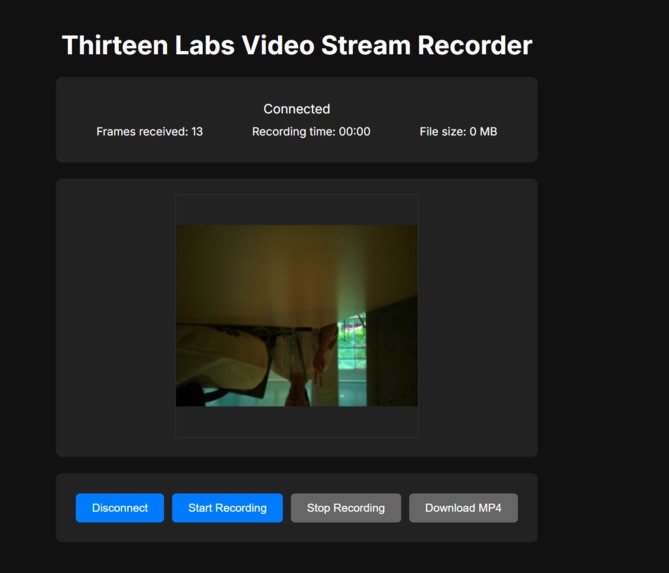Click the Disconnect button

click(x=120, y=508)
